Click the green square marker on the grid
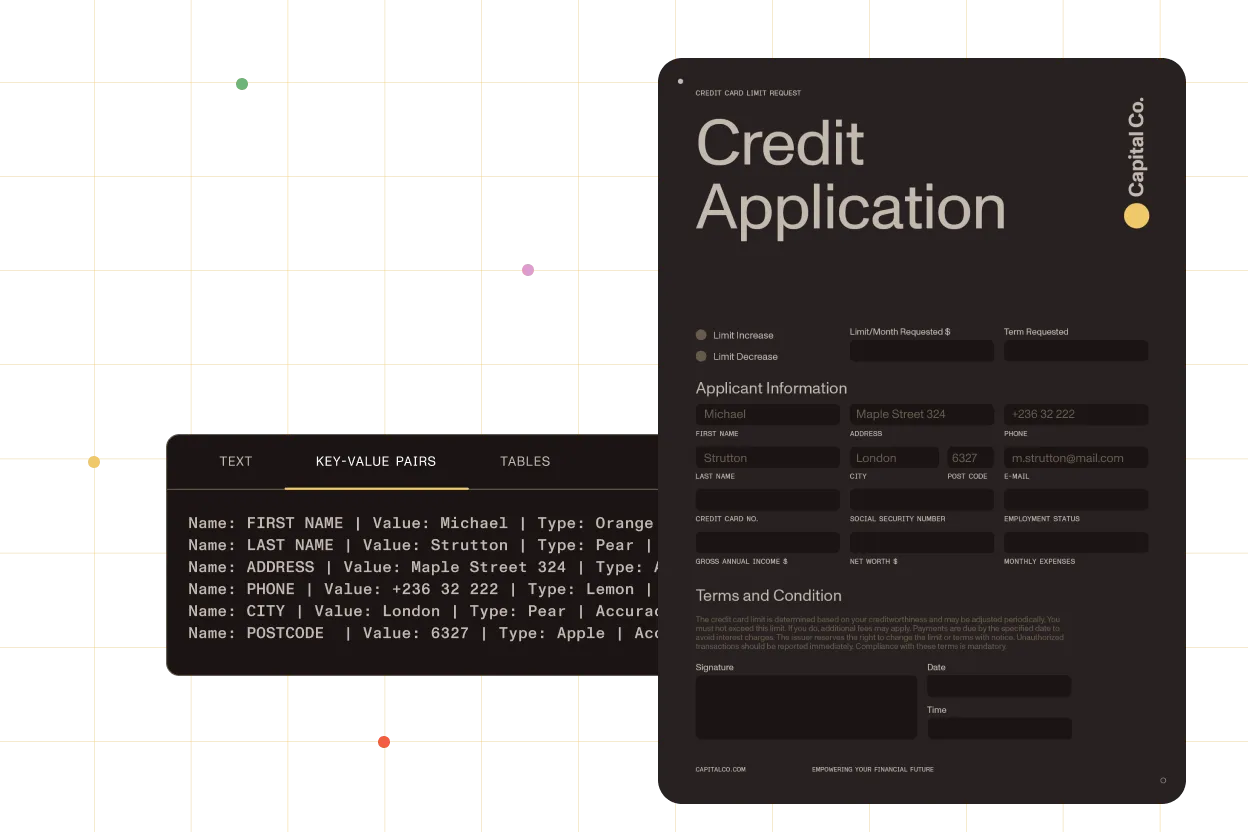Screen dimensions: 1248x832 click(x=240, y=84)
